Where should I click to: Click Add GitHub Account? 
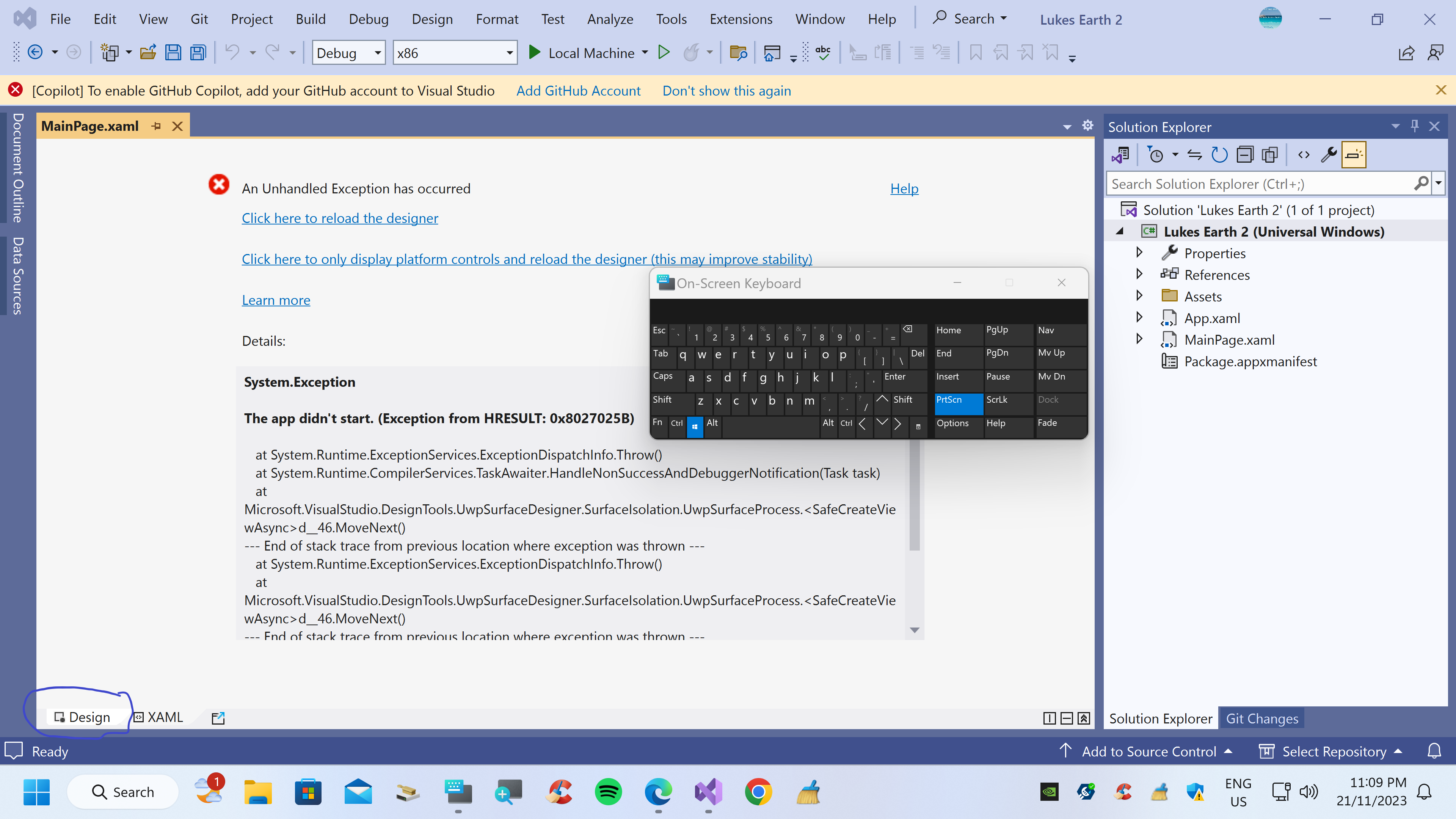[578, 91]
